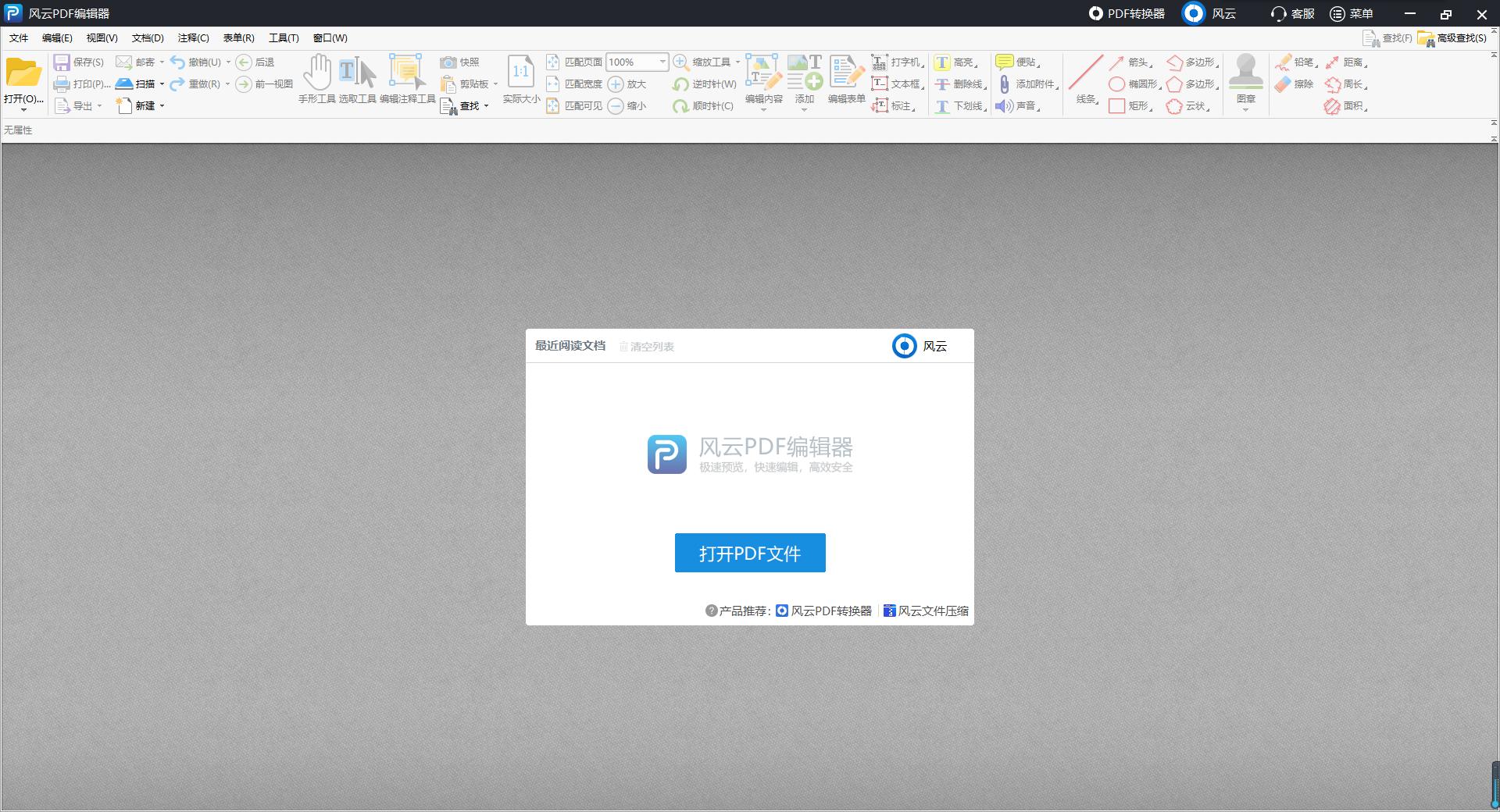This screenshot has height=812, width=1500.
Task: Click Fit Width (匹配宽度)
Action: point(575,84)
